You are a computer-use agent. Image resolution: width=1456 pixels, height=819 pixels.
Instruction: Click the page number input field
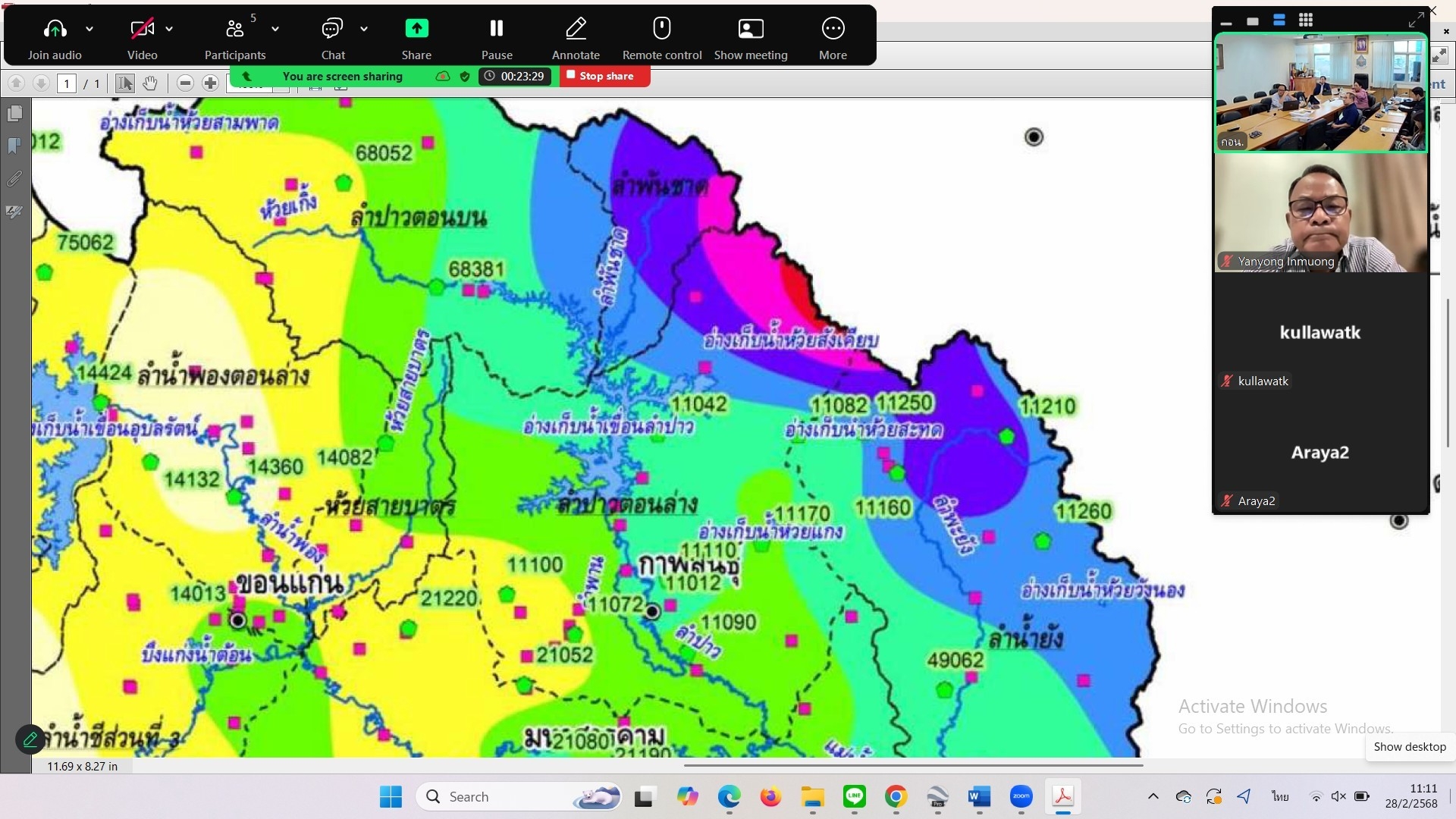coord(67,83)
